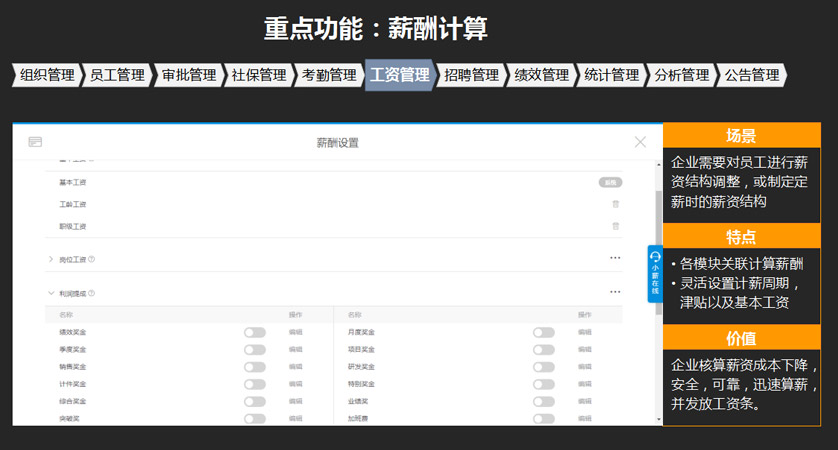The height and width of the screenshot is (450, 838).
Task: Open more options for 岗位工资 section
Action: 615,259
